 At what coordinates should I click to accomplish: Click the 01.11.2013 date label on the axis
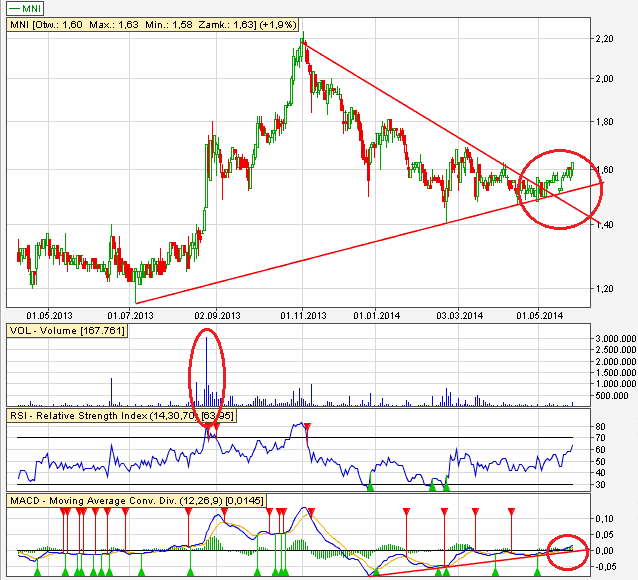303,315
